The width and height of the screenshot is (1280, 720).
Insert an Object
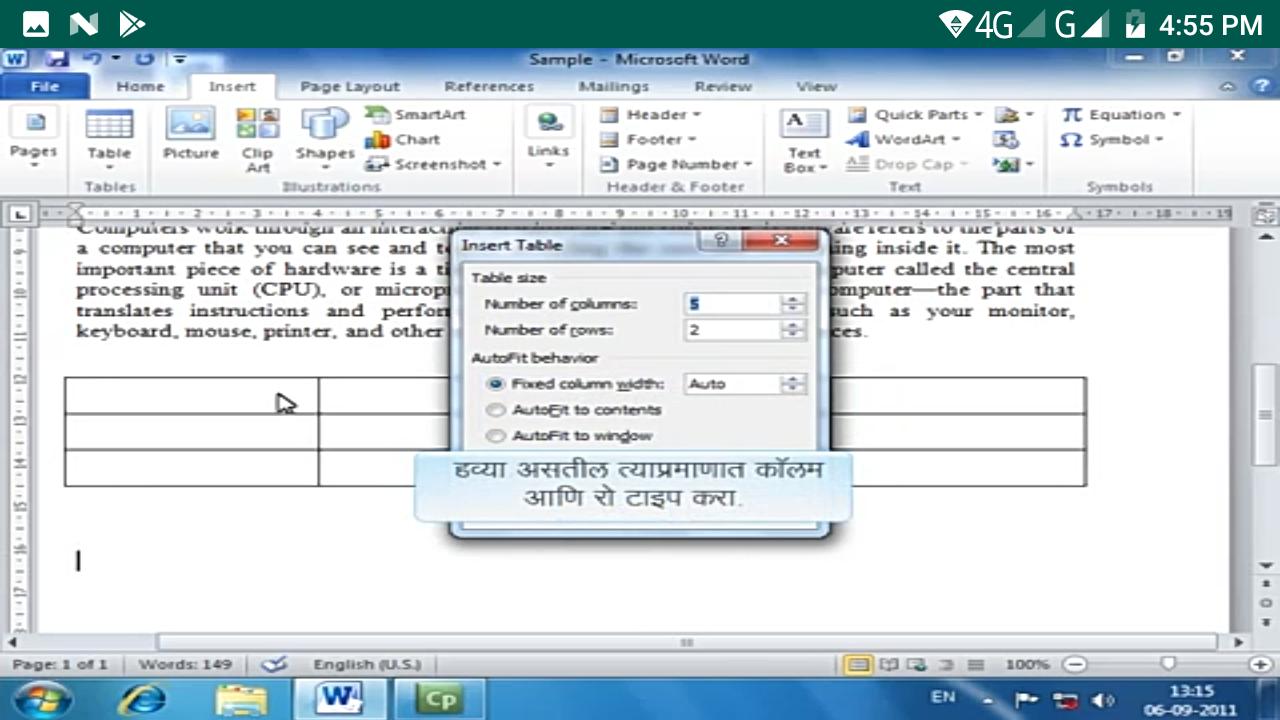point(1013,164)
